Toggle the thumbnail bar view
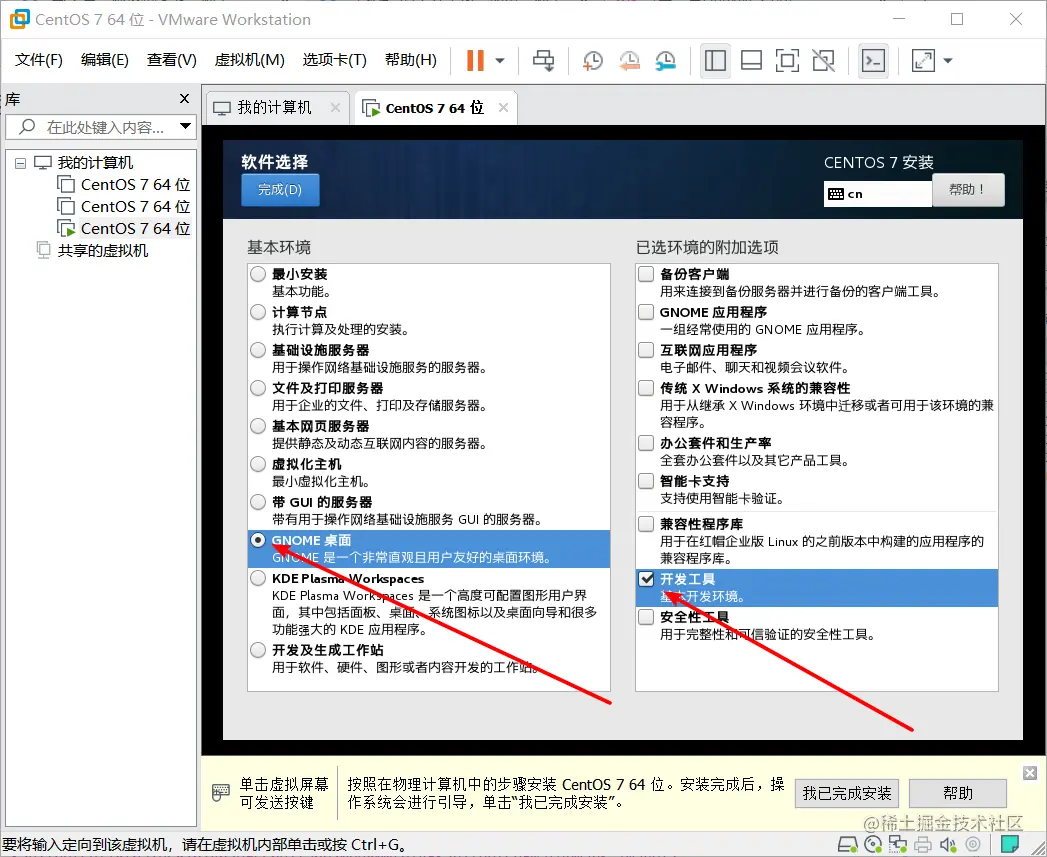 [751, 61]
